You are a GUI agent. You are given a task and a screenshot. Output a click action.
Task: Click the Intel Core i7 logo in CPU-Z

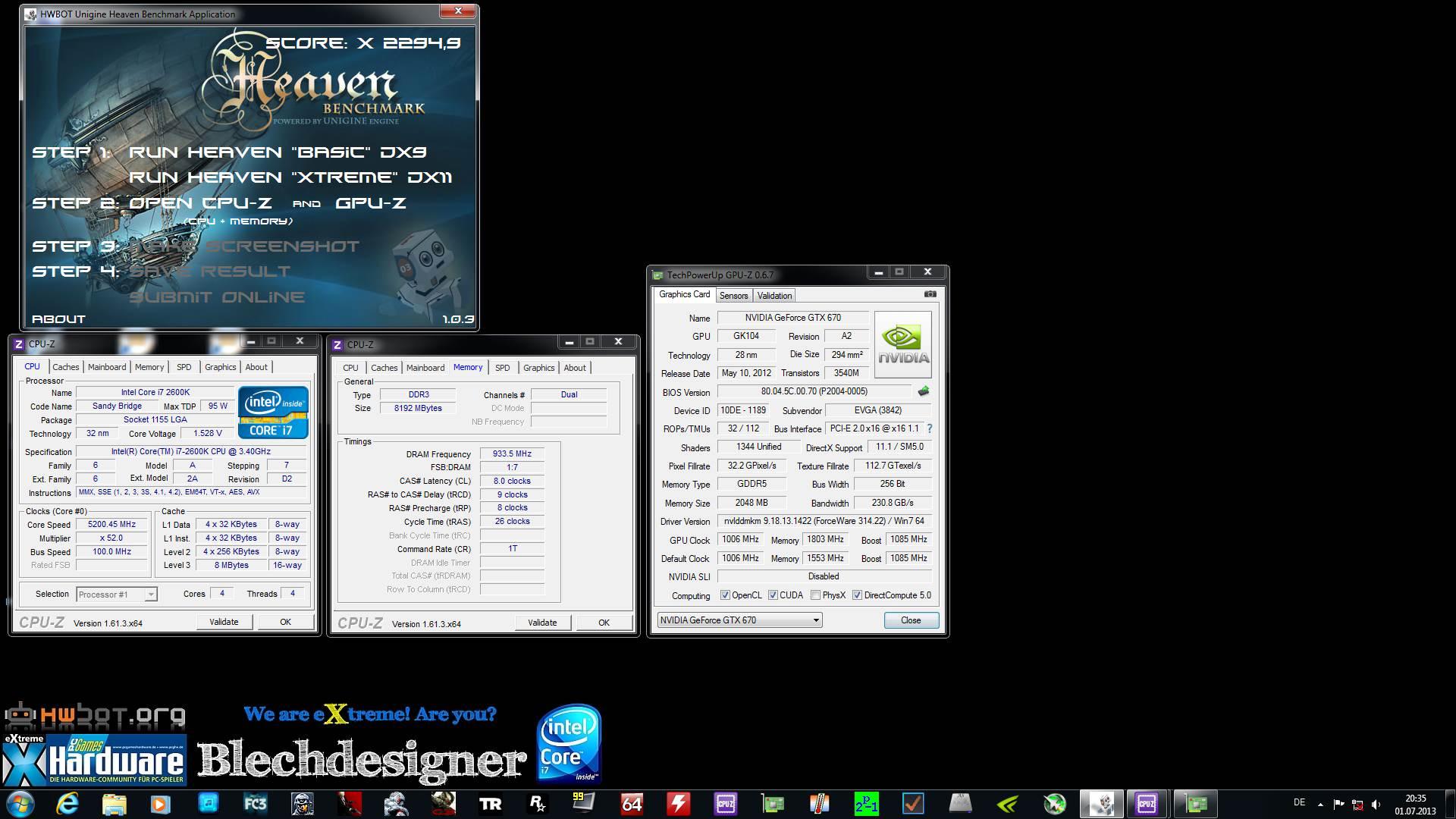(x=273, y=413)
